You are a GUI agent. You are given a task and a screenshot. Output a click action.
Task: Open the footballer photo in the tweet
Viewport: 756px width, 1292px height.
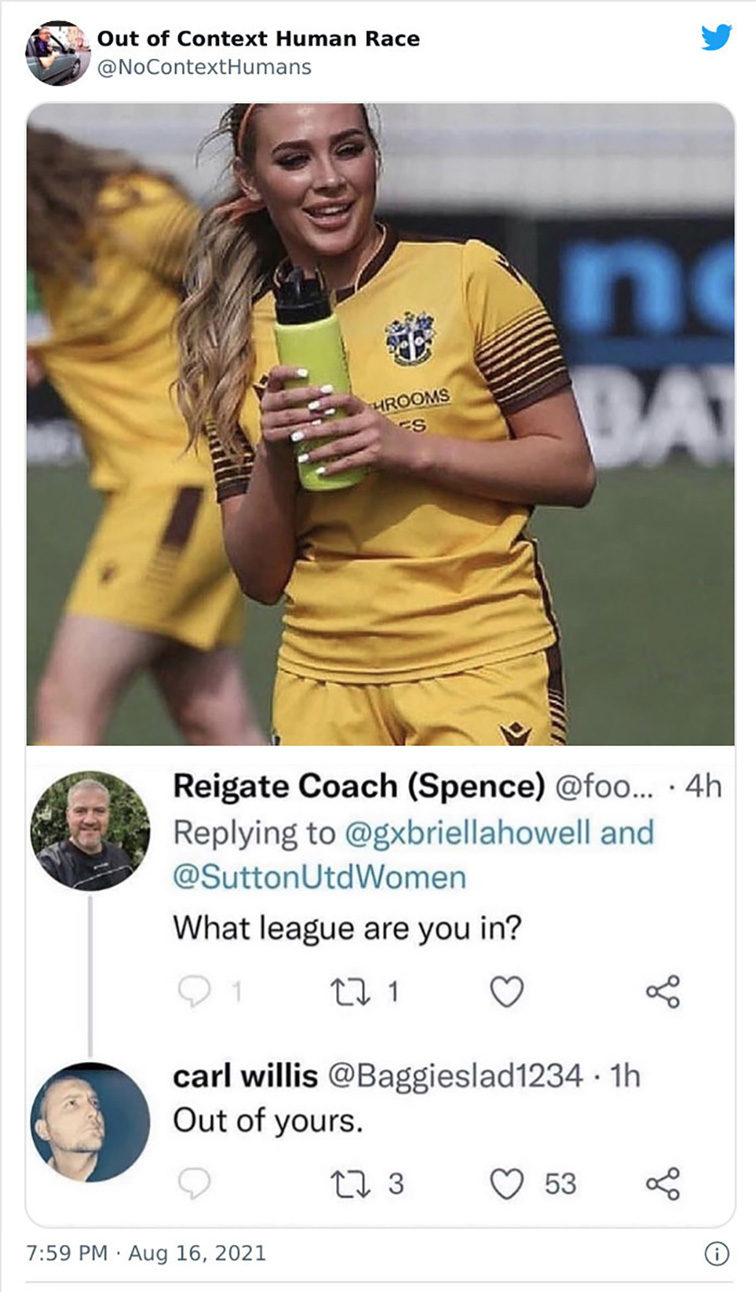tap(380, 424)
